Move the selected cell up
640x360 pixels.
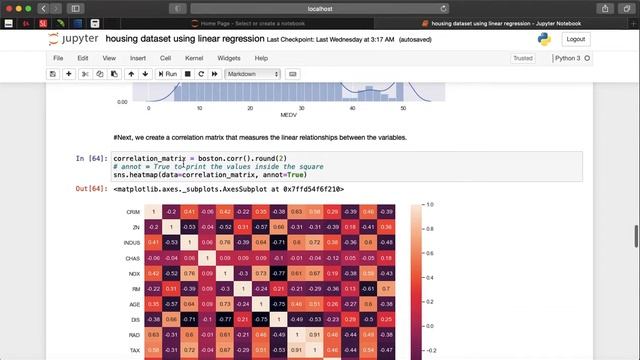tap(131, 74)
